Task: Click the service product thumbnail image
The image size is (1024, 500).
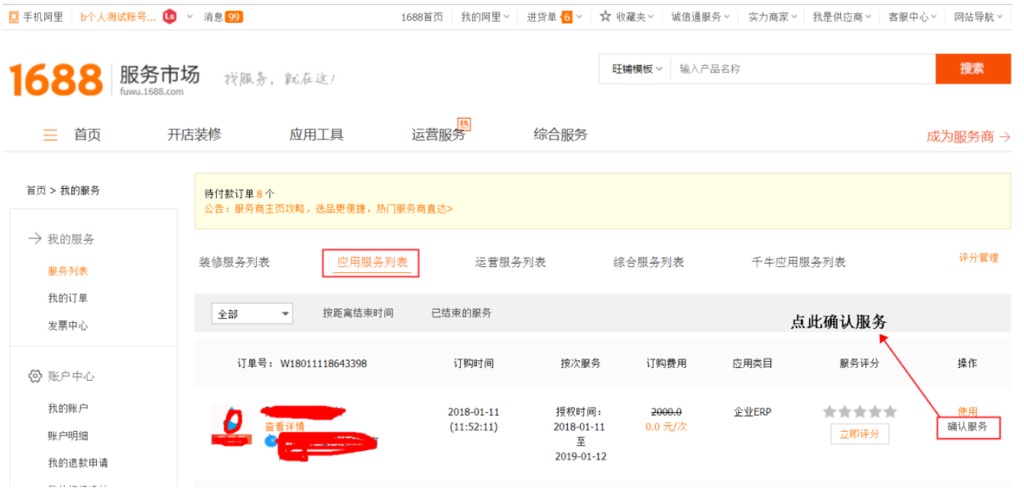Action: tap(229, 424)
